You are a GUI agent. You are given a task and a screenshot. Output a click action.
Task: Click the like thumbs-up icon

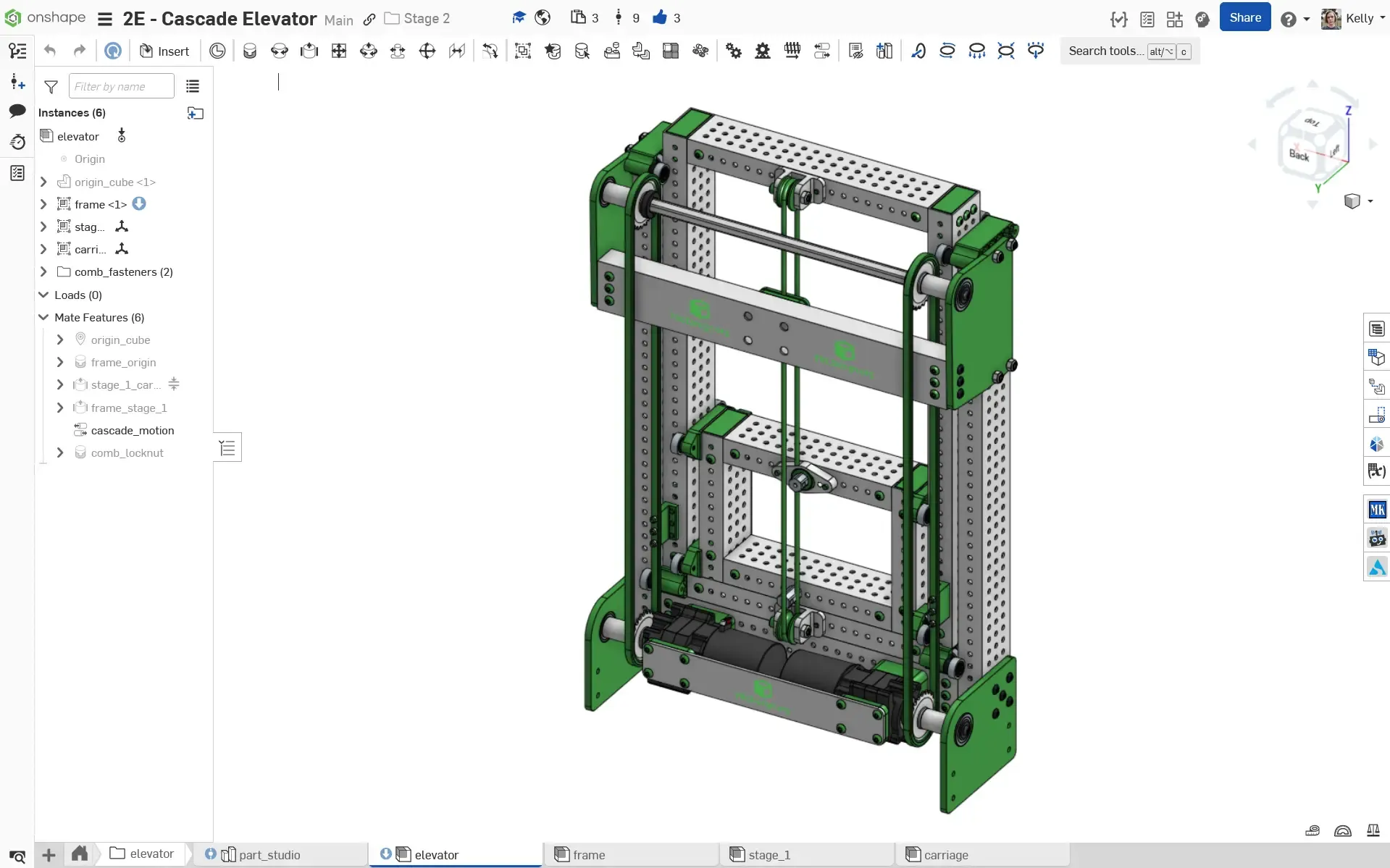(659, 18)
